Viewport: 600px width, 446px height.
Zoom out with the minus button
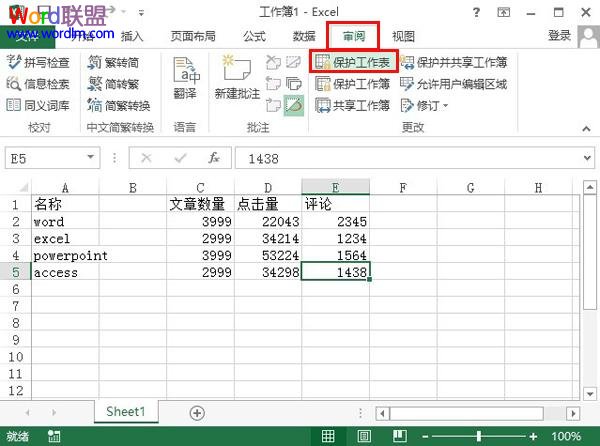pyautogui.click(x=425, y=436)
